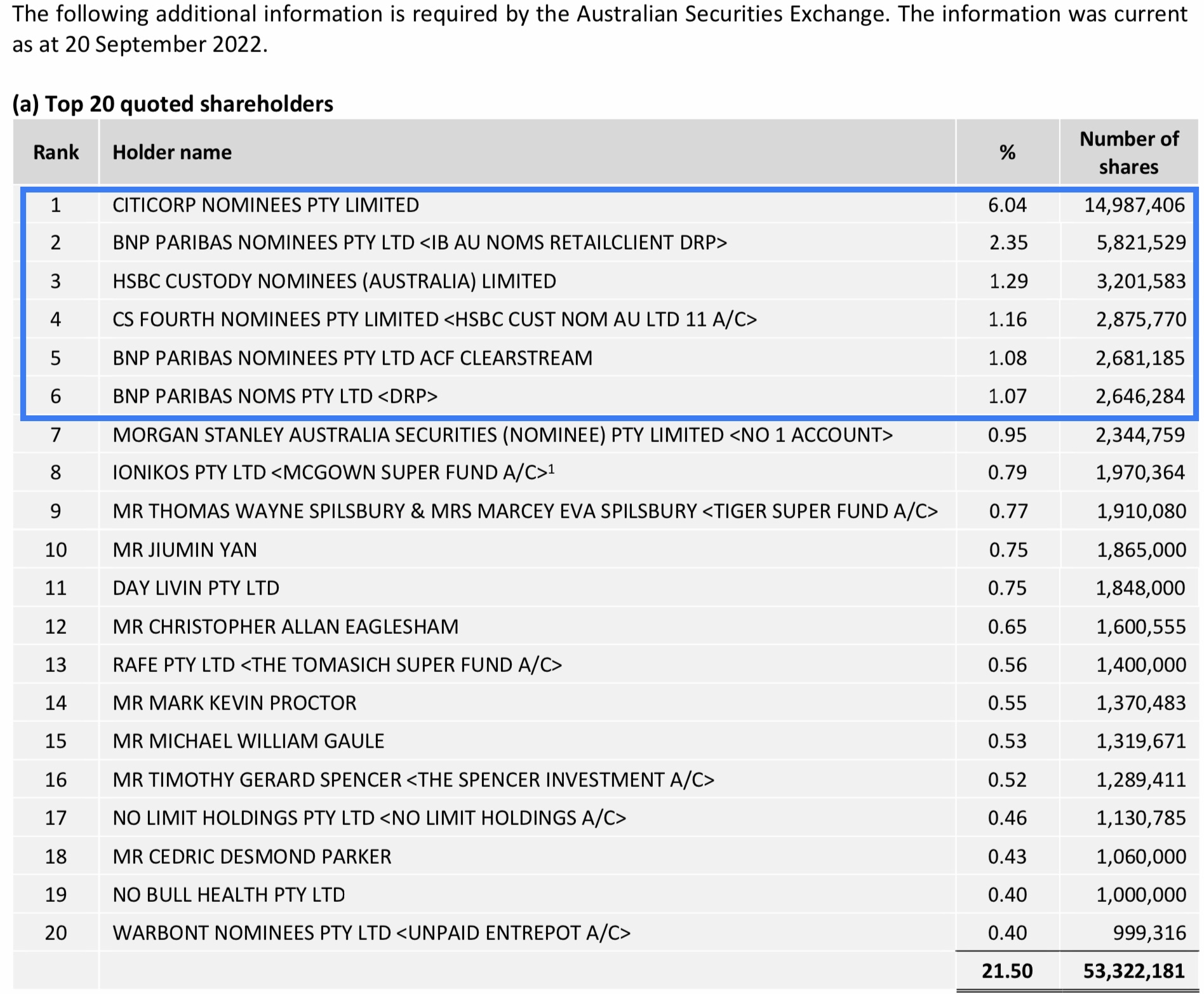
Task: Click percentage value 0.65
Action: pyautogui.click(x=1007, y=627)
